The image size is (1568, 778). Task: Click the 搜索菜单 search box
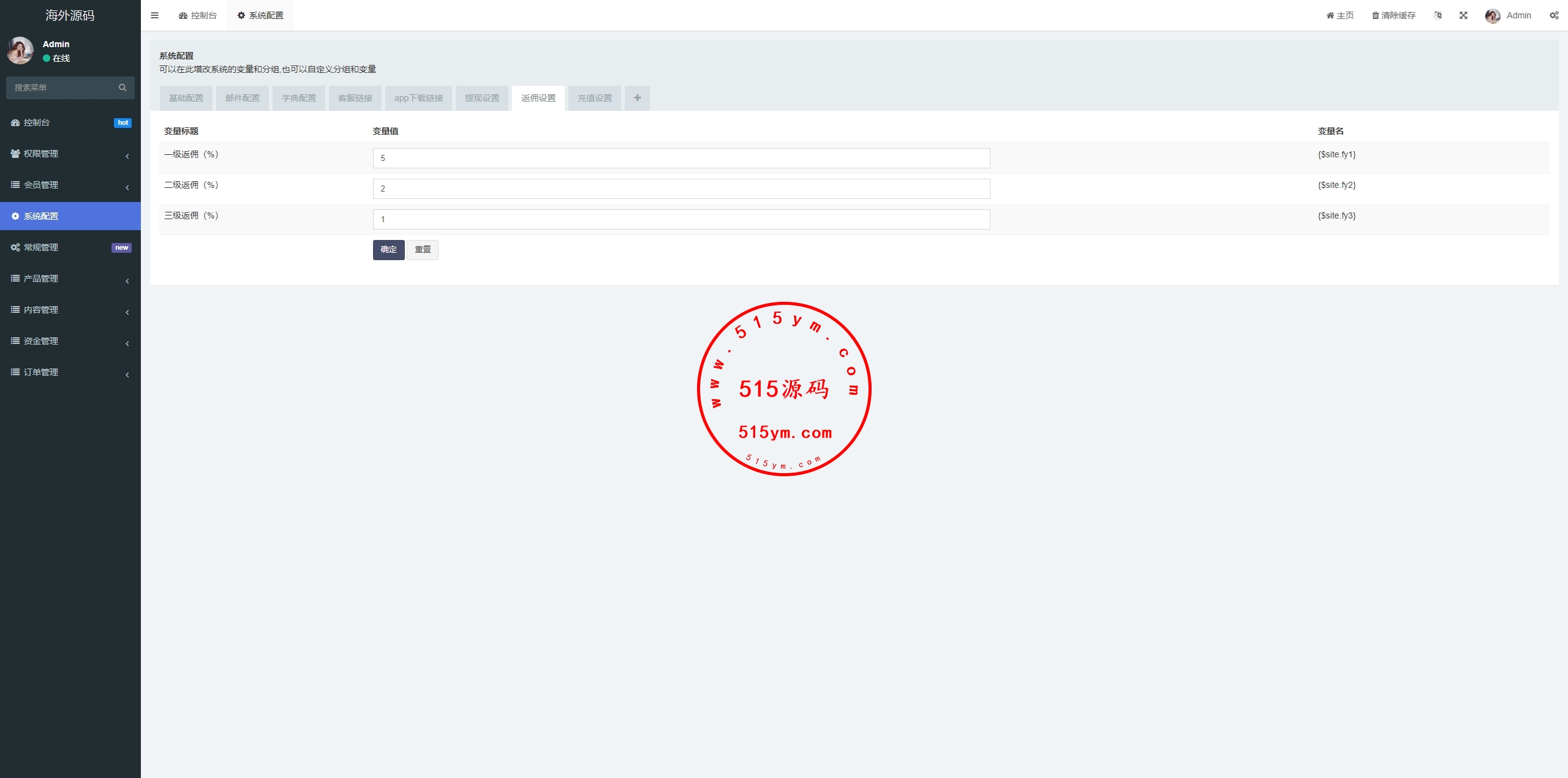[x=61, y=88]
